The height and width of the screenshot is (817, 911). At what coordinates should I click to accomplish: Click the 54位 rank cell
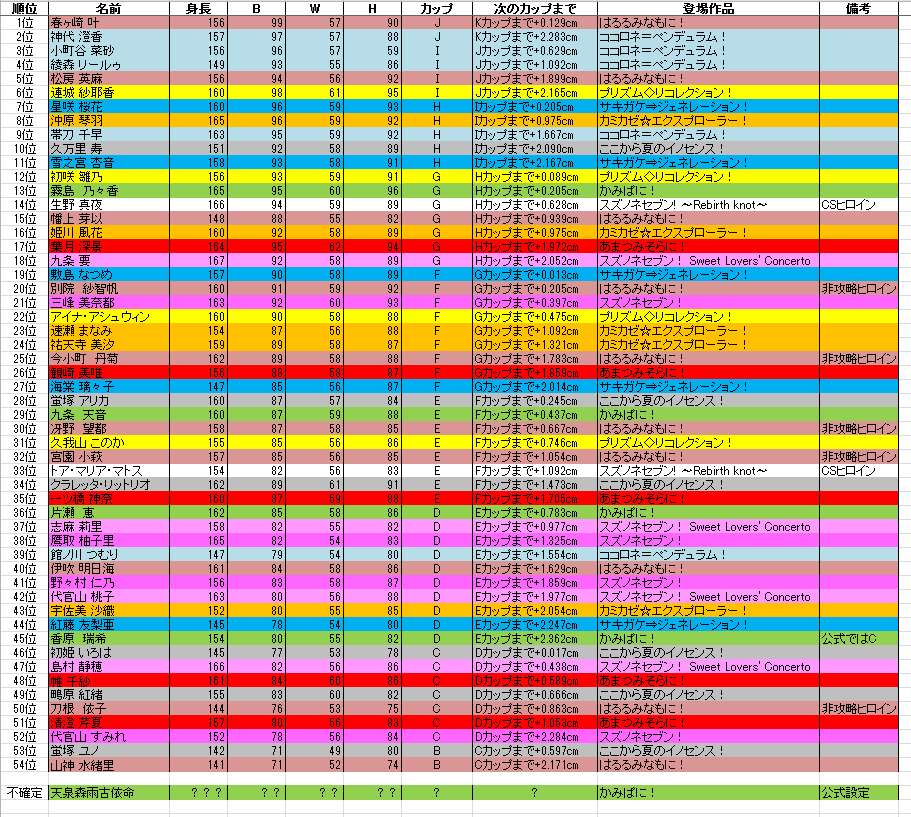(x=24, y=765)
